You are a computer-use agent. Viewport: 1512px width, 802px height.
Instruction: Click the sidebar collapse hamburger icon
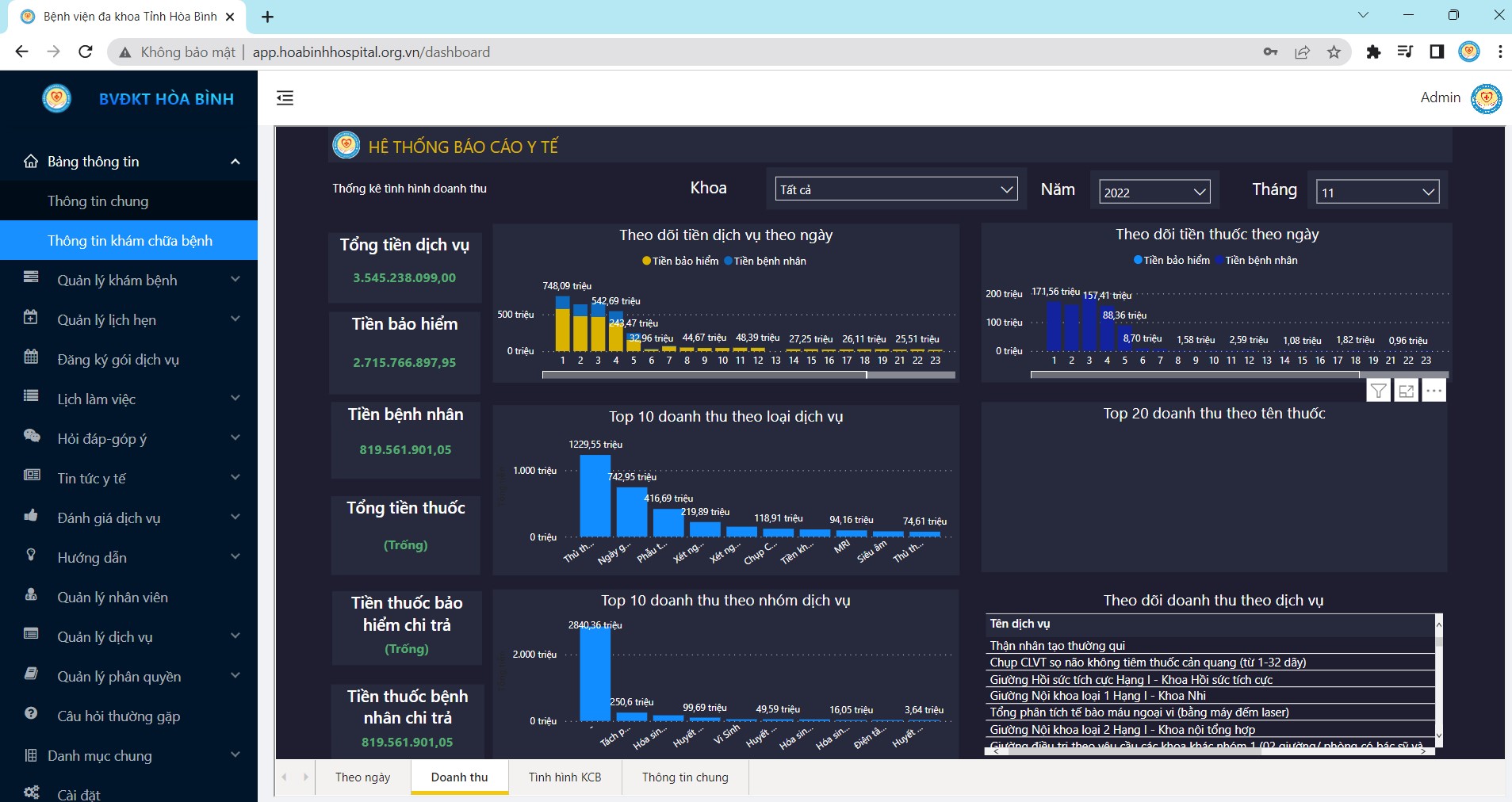pos(285,98)
